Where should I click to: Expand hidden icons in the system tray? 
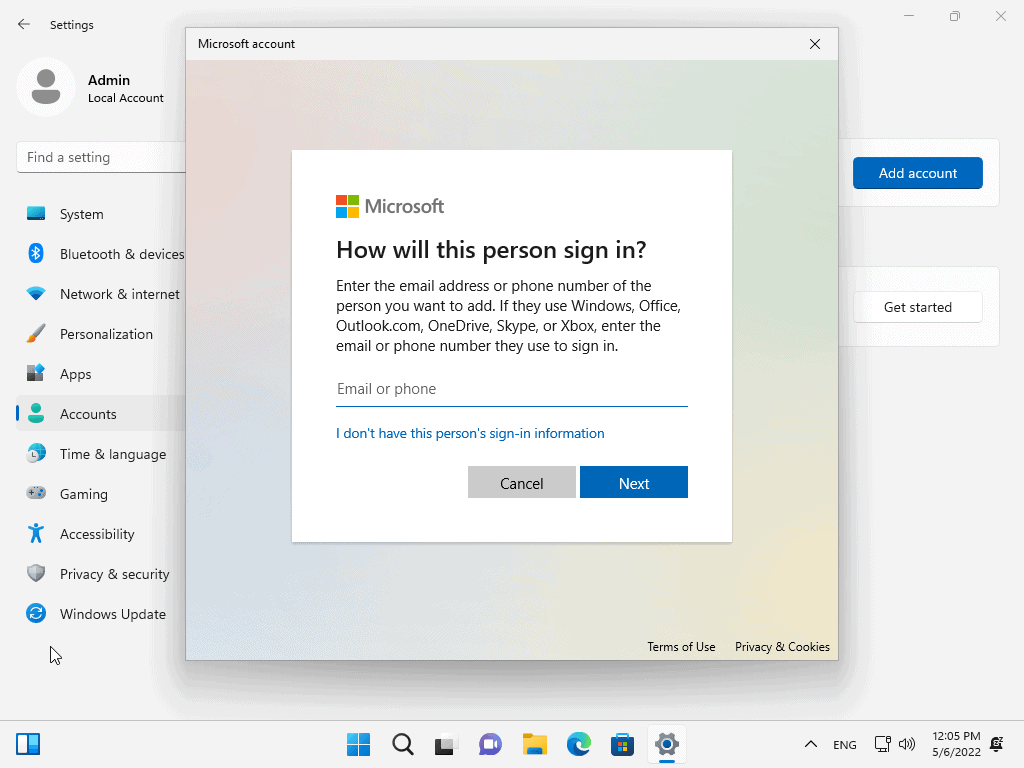click(x=811, y=744)
